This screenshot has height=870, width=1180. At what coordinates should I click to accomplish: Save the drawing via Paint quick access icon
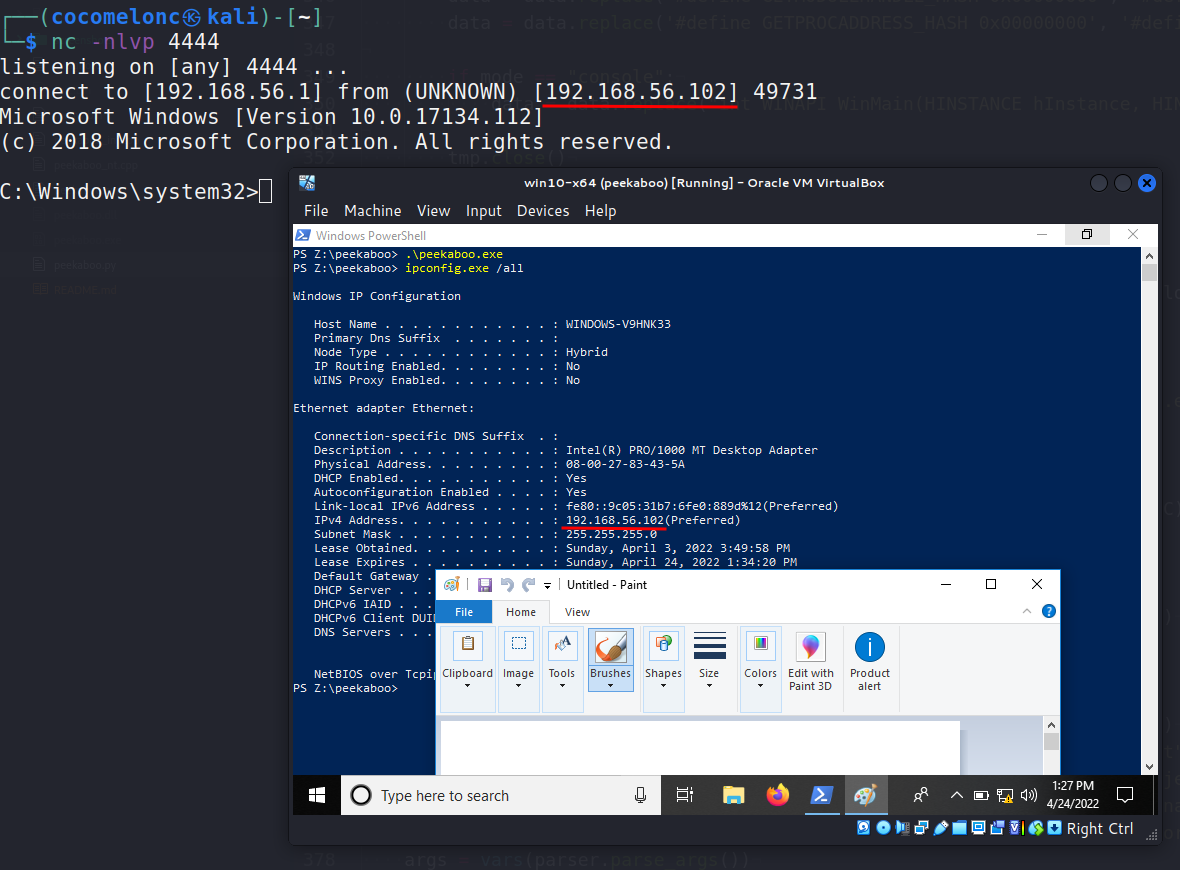485,585
